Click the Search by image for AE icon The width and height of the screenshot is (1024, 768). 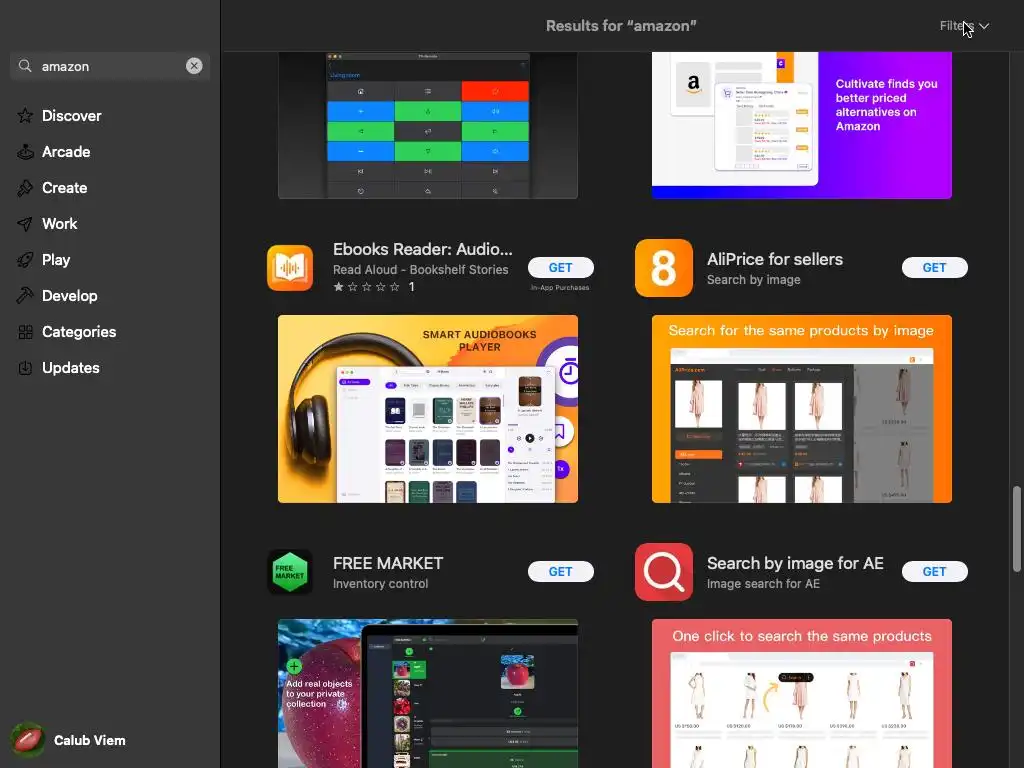(x=664, y=572)
